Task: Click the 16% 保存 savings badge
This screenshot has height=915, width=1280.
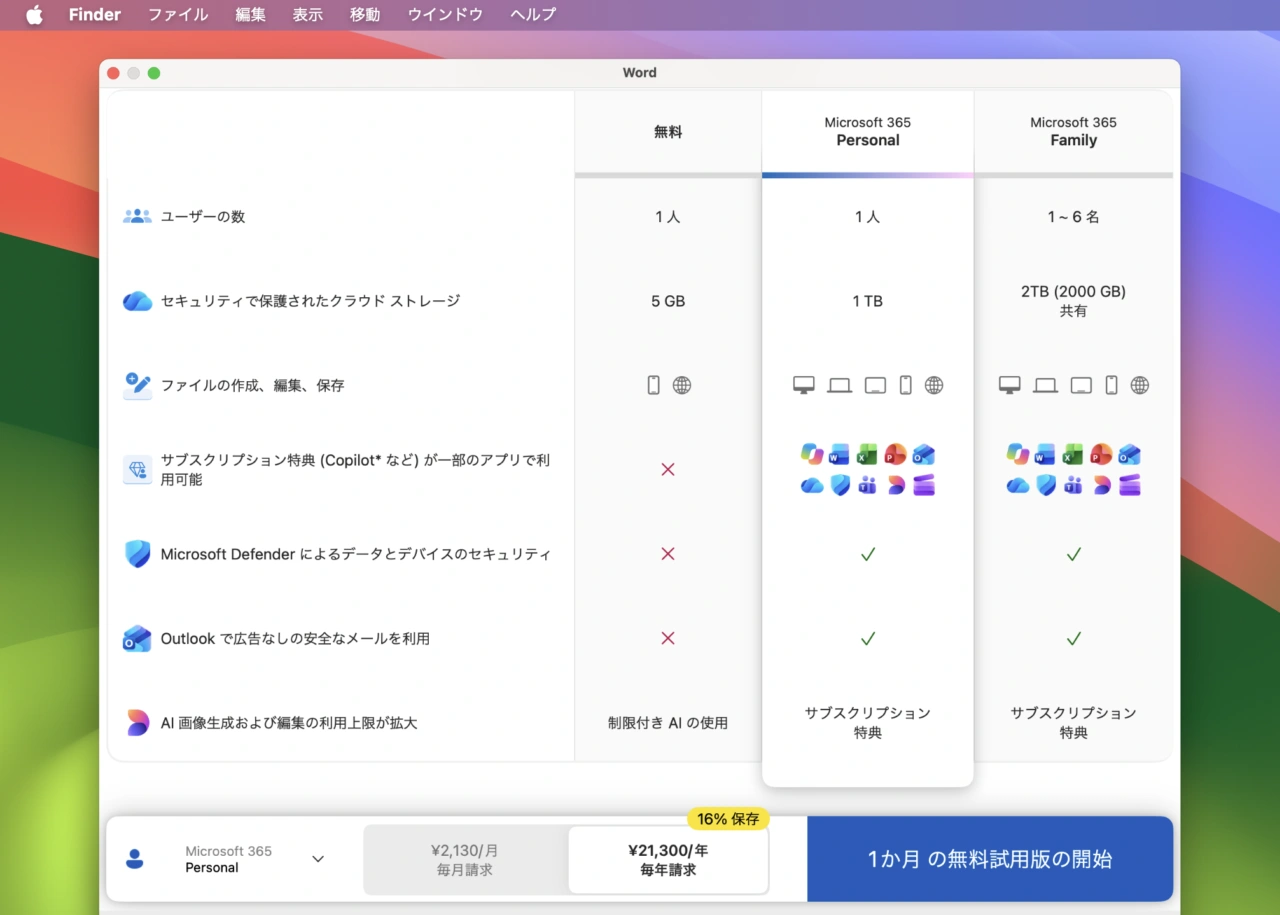Action: pos(728,819)
